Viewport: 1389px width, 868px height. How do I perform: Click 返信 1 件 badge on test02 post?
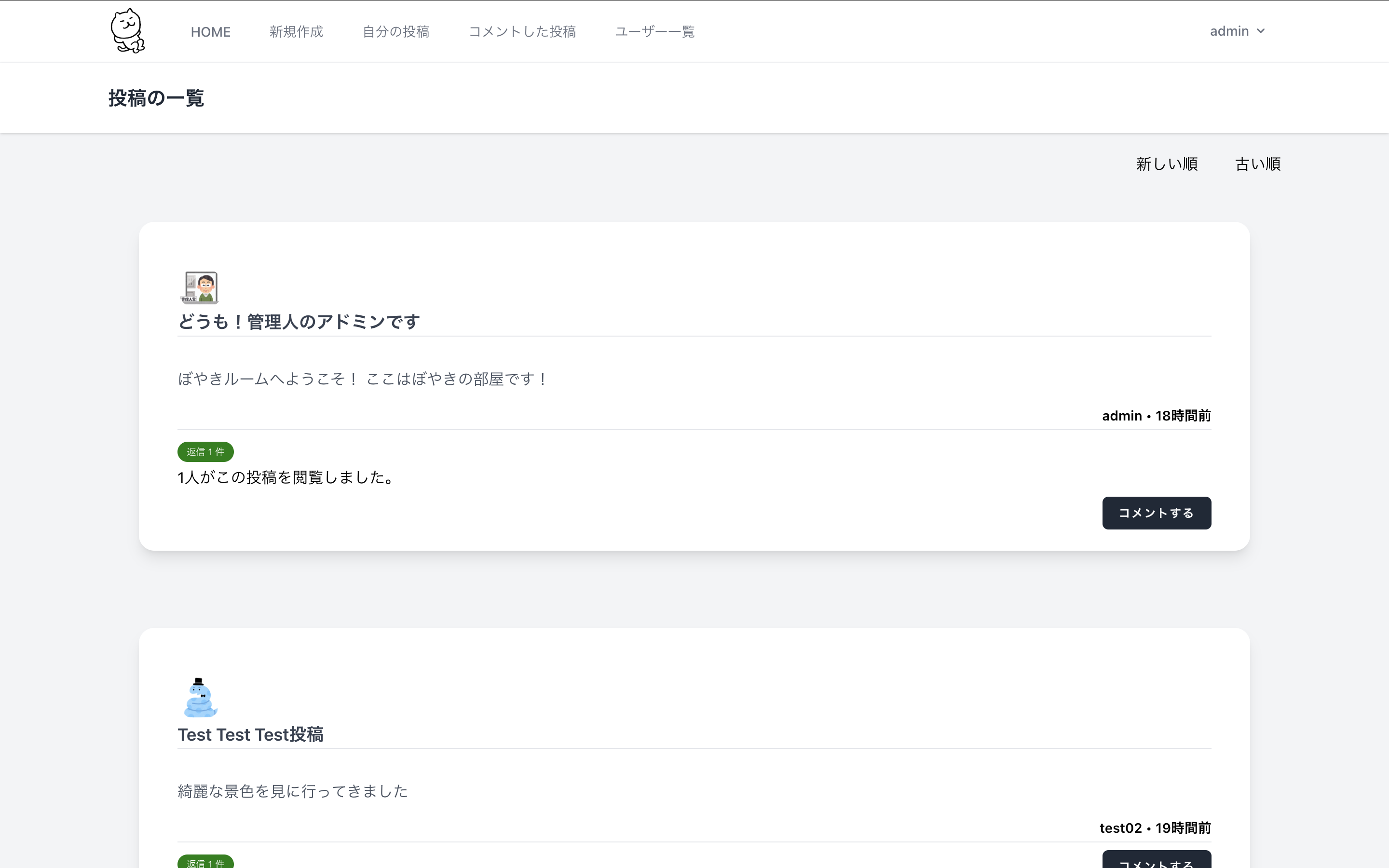[x=205, y=861]
